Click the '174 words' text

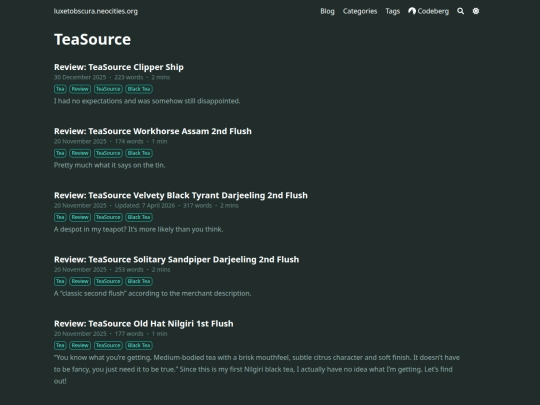[x=129, y=142]
